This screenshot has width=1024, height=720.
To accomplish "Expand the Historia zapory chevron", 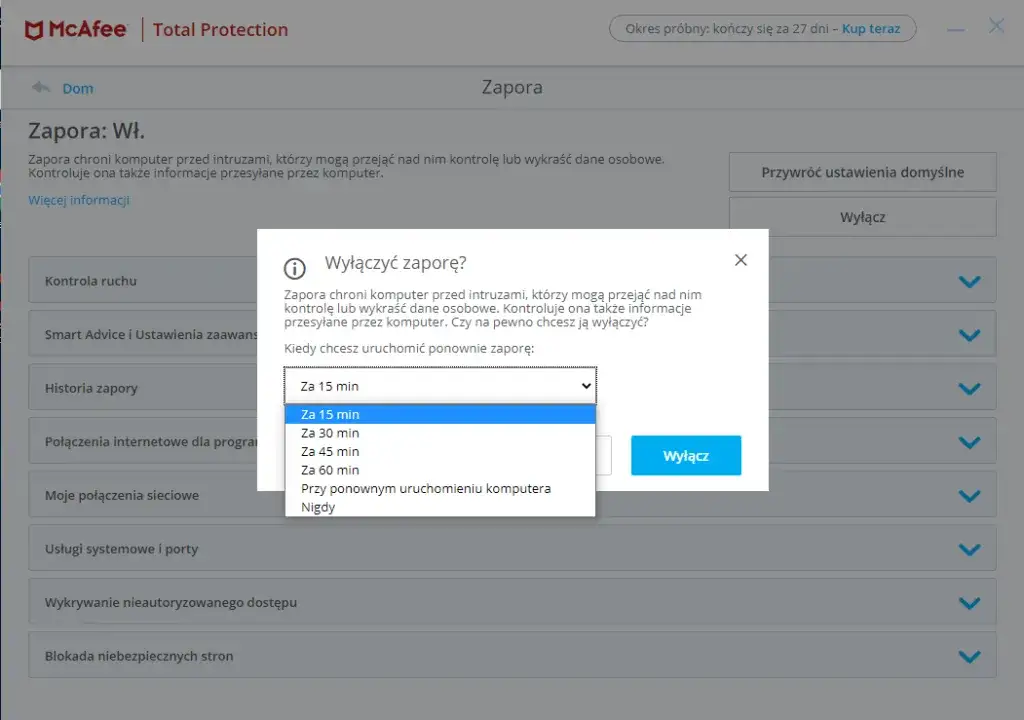I will pyautogui.click(x=969, y=389).
